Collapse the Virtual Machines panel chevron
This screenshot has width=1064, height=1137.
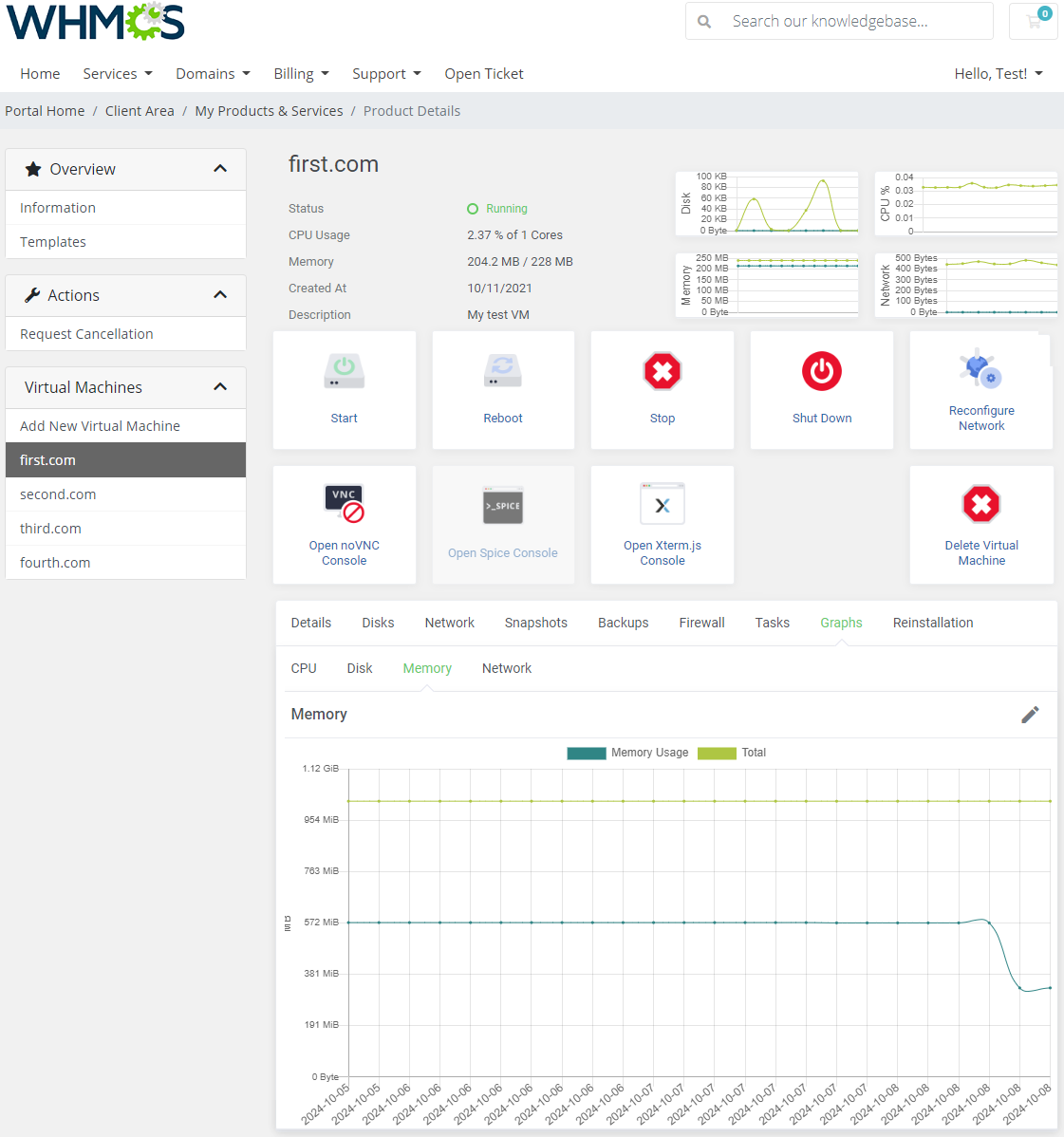(x=220, y=387)
